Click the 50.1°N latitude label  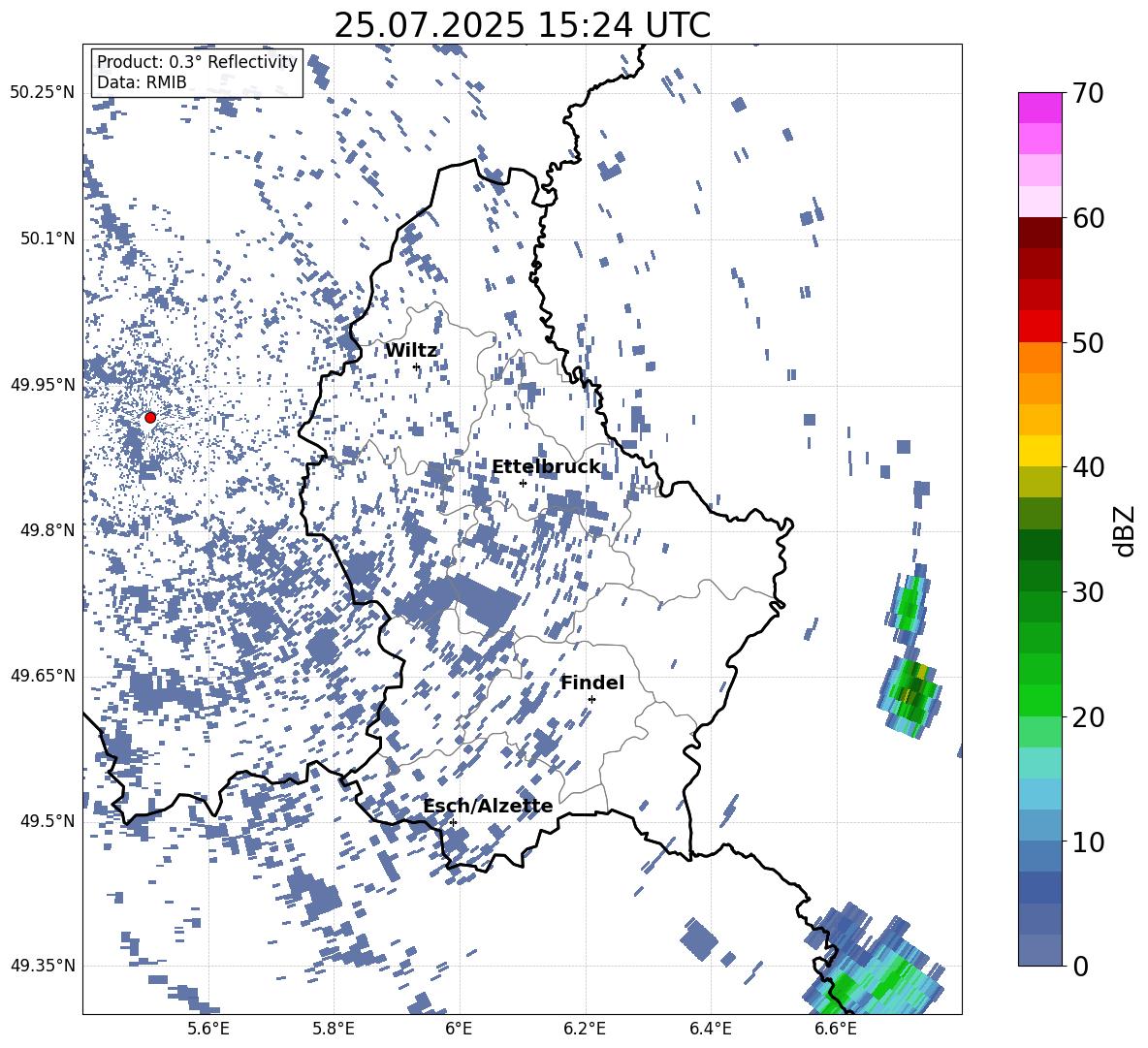[x=48, y=238]
